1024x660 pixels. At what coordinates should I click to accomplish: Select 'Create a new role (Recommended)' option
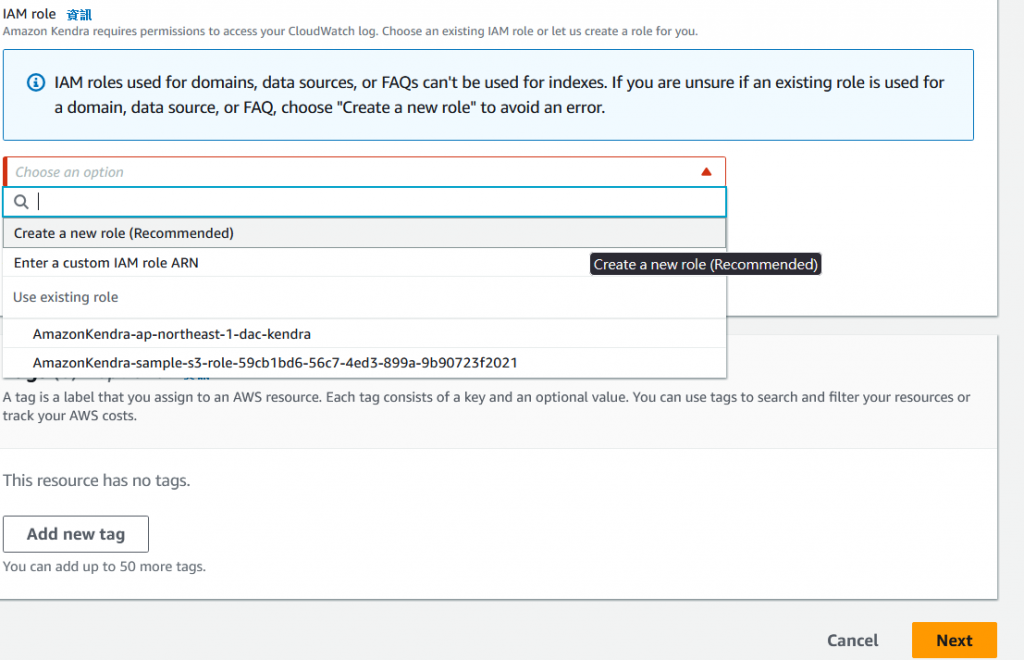(x=364, y=233)
